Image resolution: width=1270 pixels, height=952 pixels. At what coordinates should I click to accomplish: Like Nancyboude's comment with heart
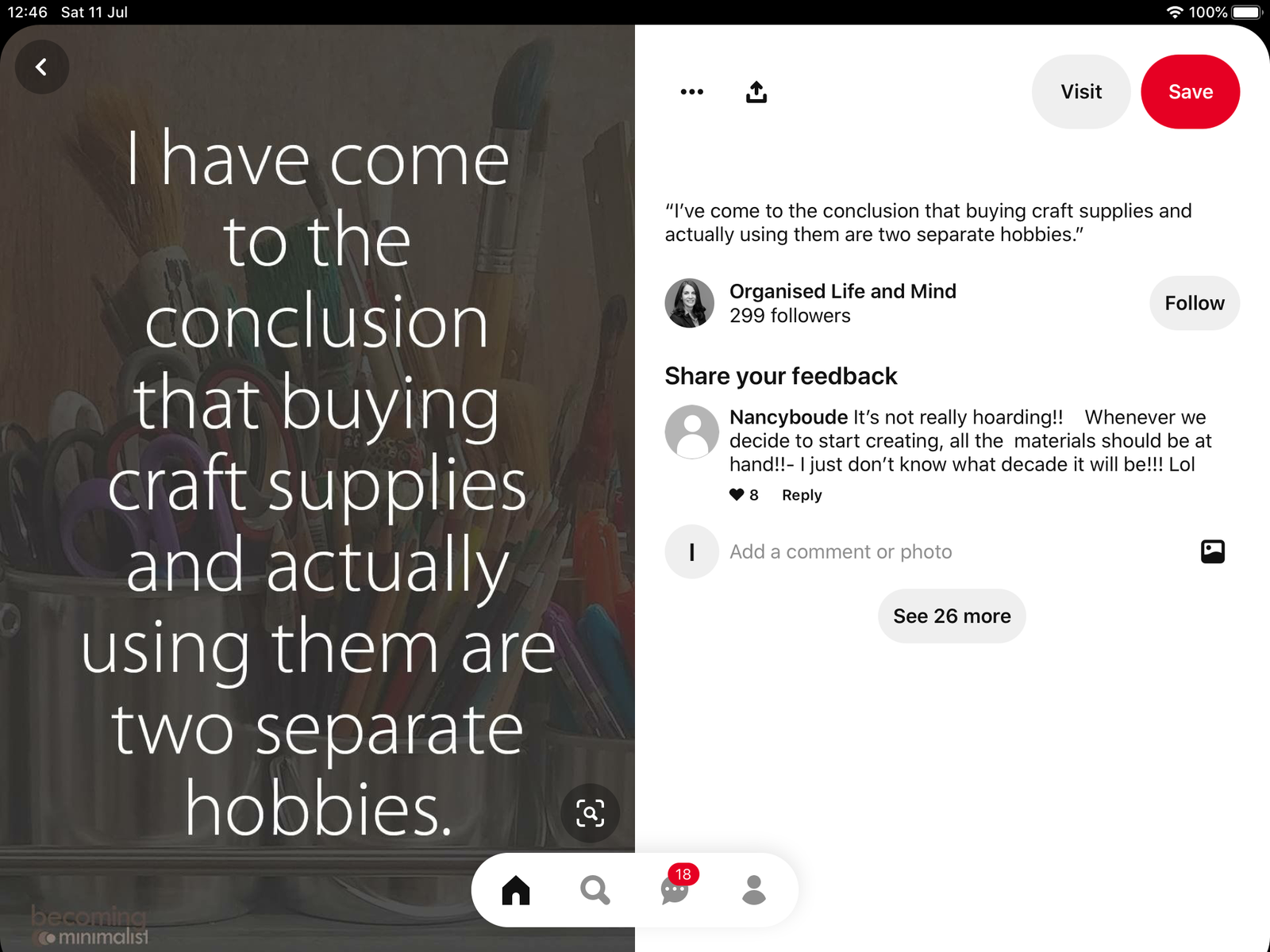coord(737,495)
